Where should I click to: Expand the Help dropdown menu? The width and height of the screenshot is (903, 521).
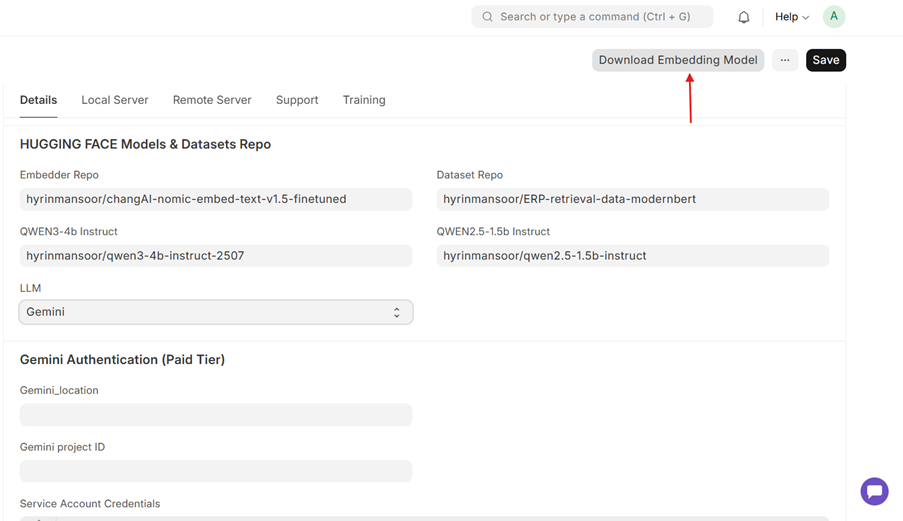(x=792, y=17)
